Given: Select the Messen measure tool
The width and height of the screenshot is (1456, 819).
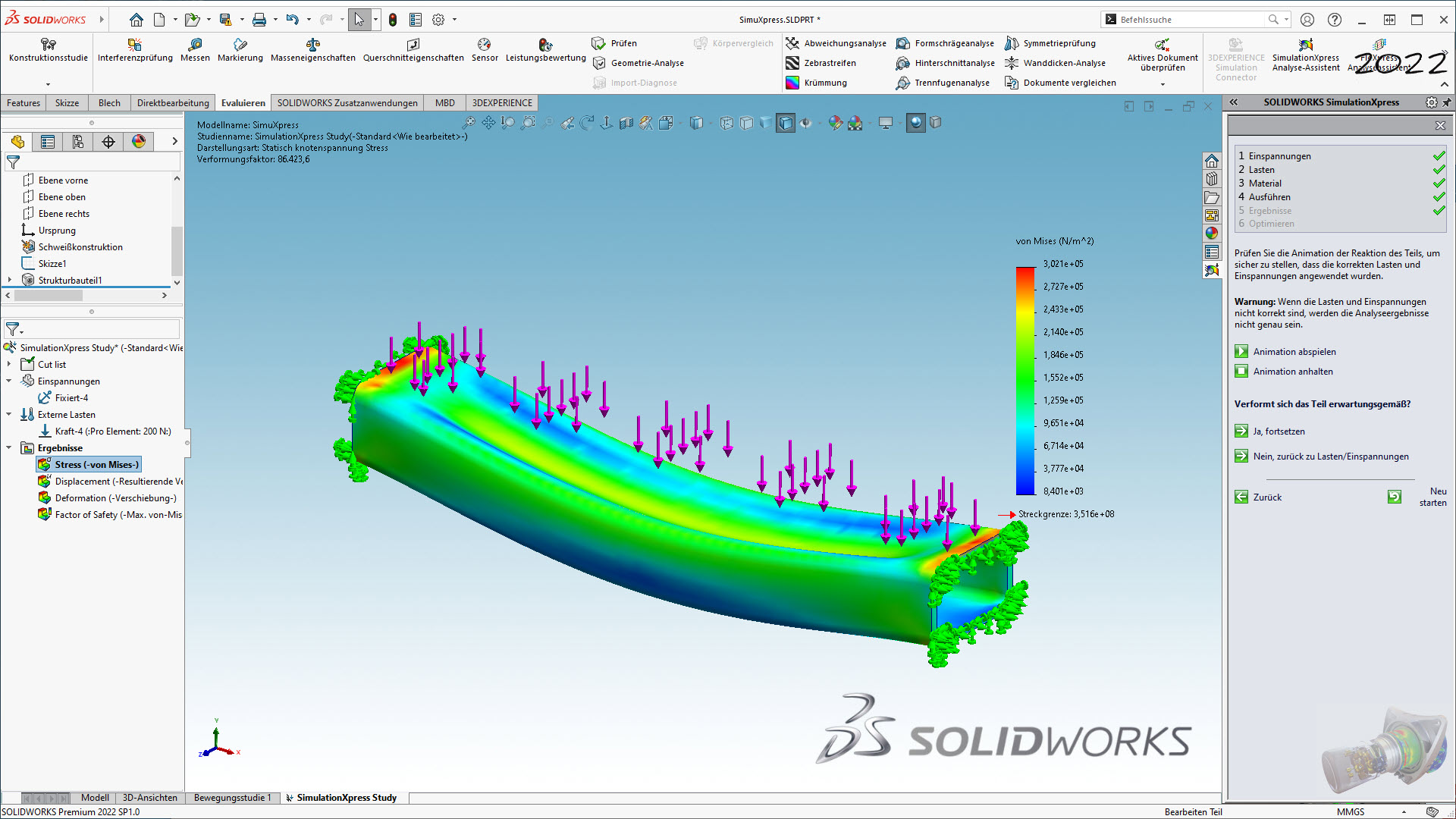Looking at the screenshot, I should click(x=195, y=50).
